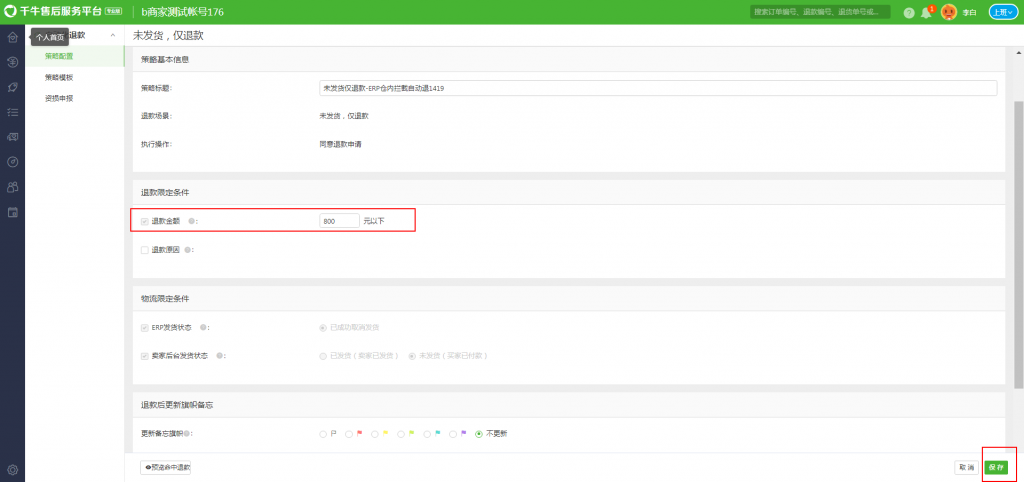
Task: Open the home icon in left sidebar
Action: (x=12, y=37)
